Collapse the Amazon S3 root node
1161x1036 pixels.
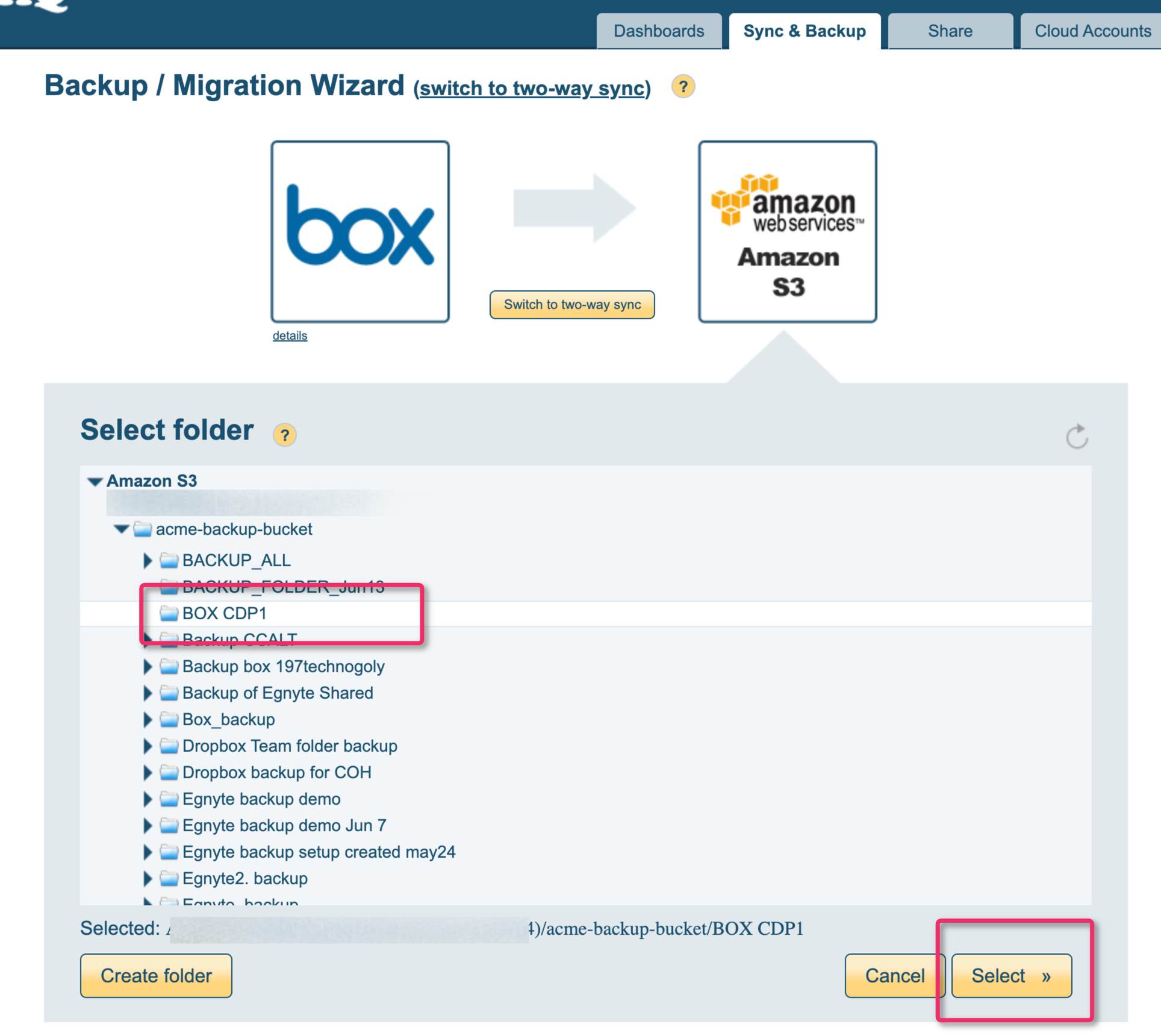95,481
